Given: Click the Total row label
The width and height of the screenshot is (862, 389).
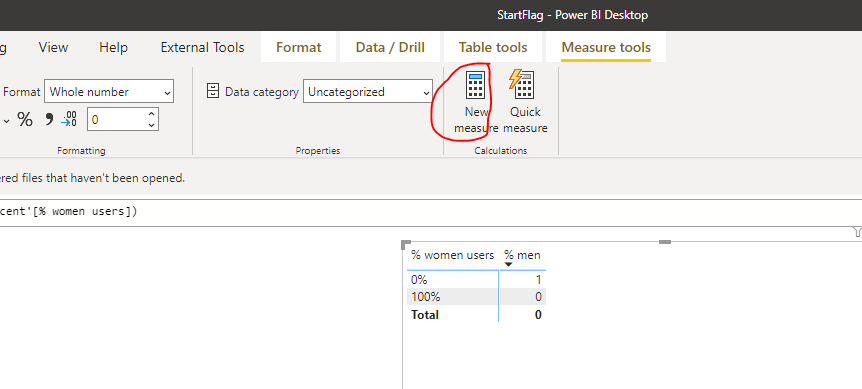Looking at the screenshot, I should [424, 315].
